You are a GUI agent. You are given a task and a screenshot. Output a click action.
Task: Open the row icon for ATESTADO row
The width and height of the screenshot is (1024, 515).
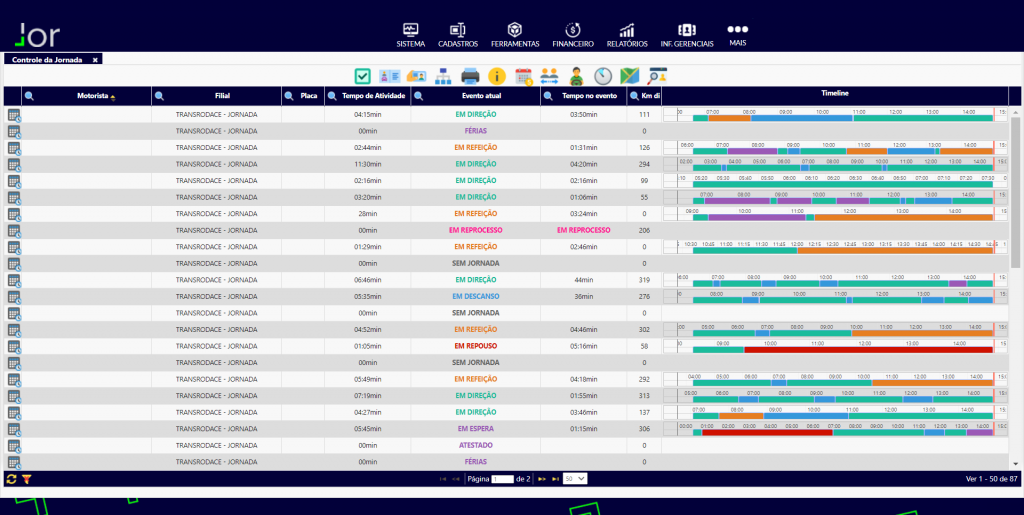(14, 445)
